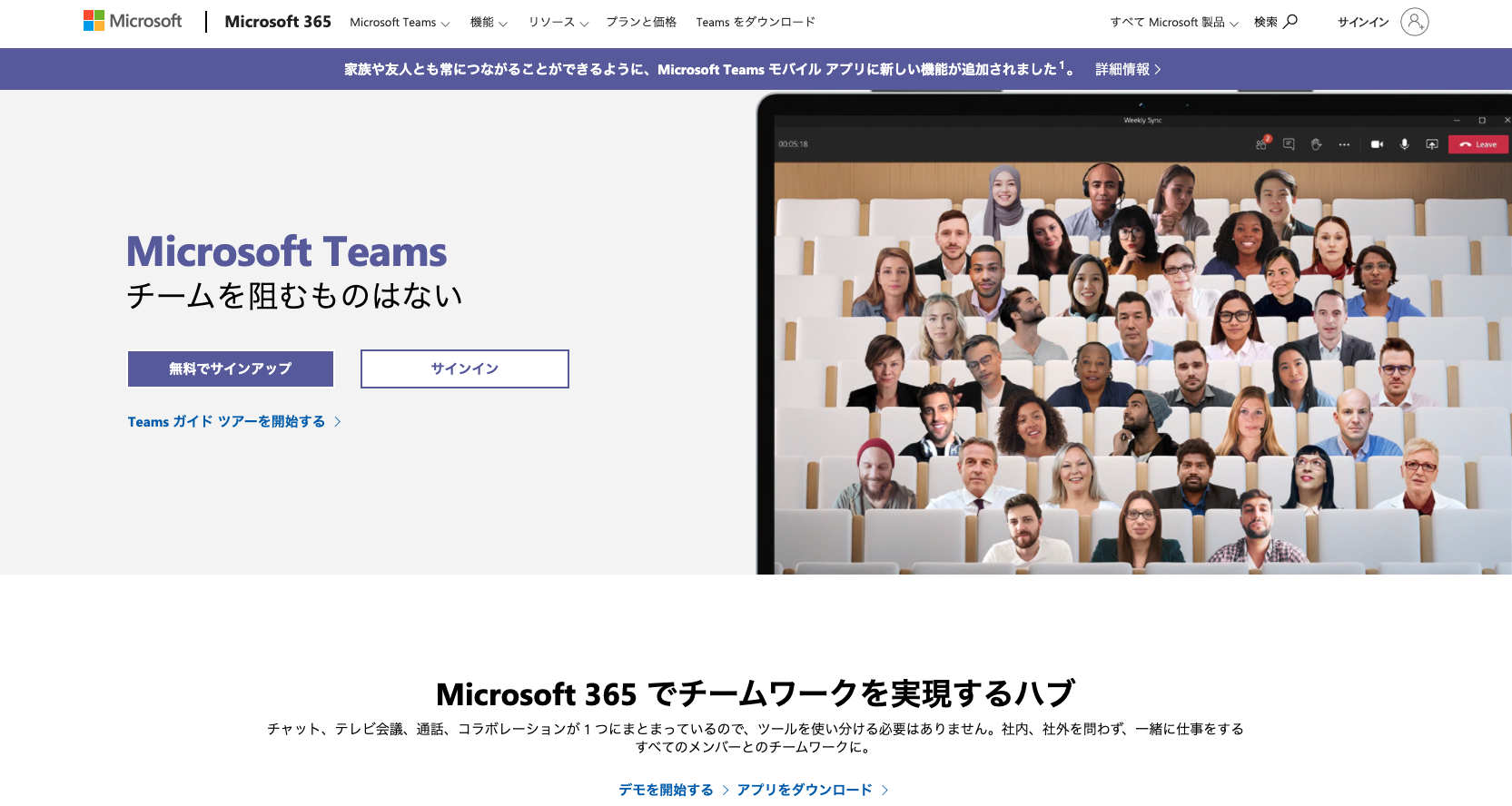This screenshot has width=1512, height=806.
Task: Click the purple banner announcement text
Action: click(x=710, y=69)
